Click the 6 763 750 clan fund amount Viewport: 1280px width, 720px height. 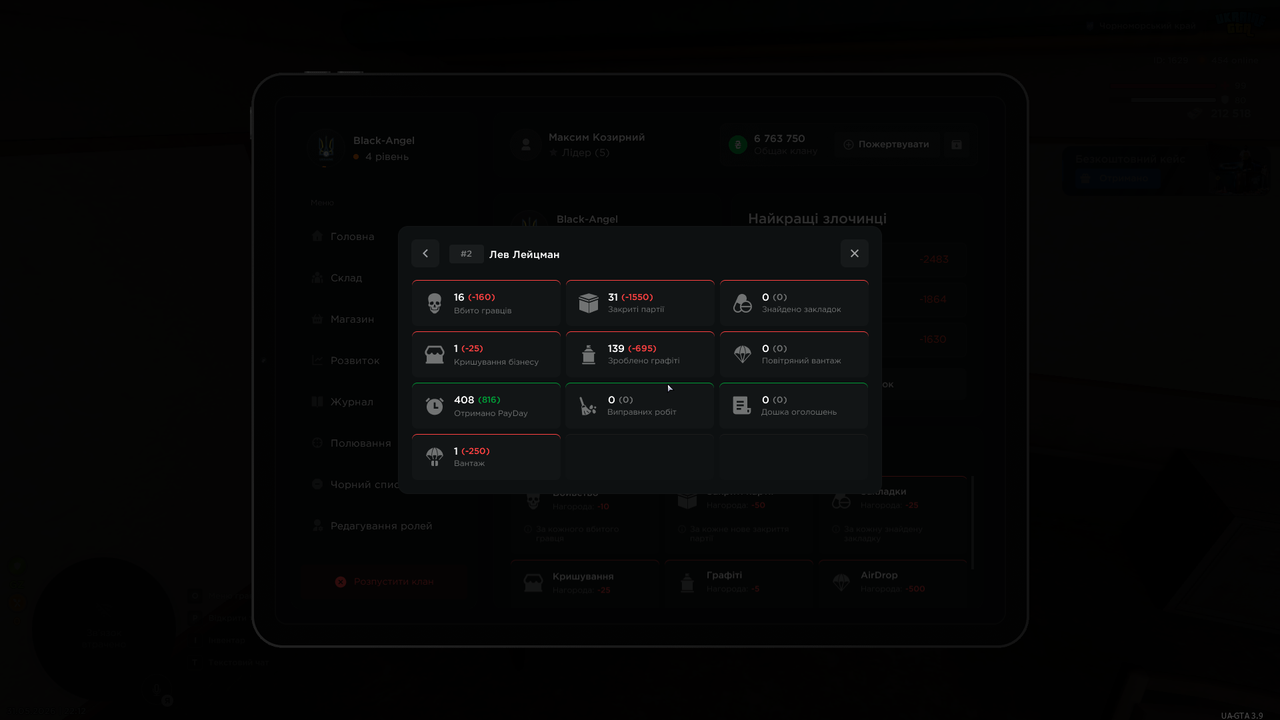pyautogui.click(x=779, y=139)
